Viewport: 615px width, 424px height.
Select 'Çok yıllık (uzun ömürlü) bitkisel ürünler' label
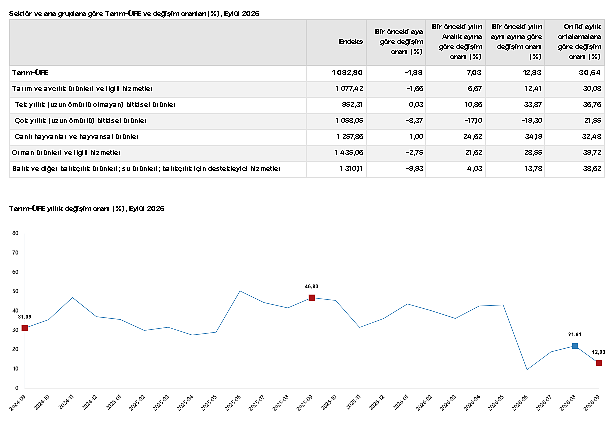tap(80, 121)
